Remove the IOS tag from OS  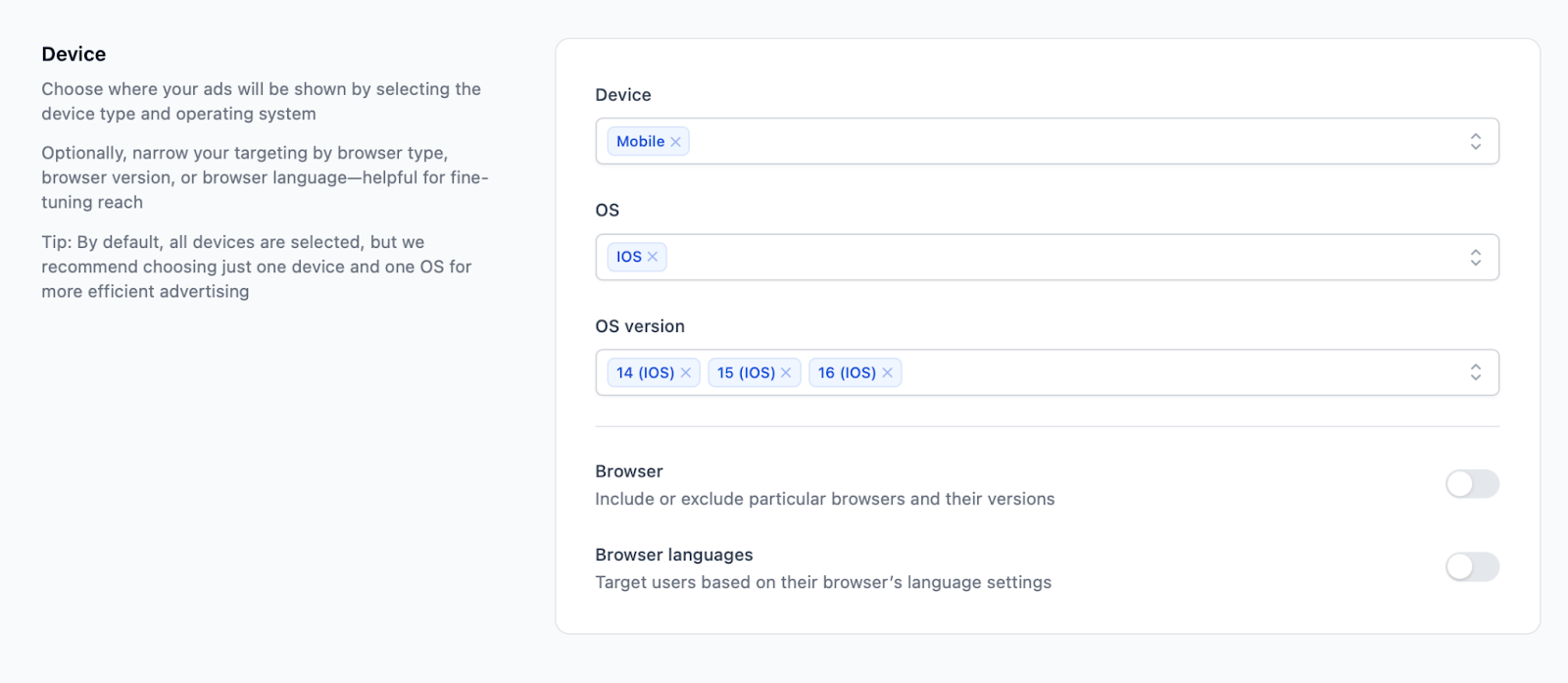[653, 257]
